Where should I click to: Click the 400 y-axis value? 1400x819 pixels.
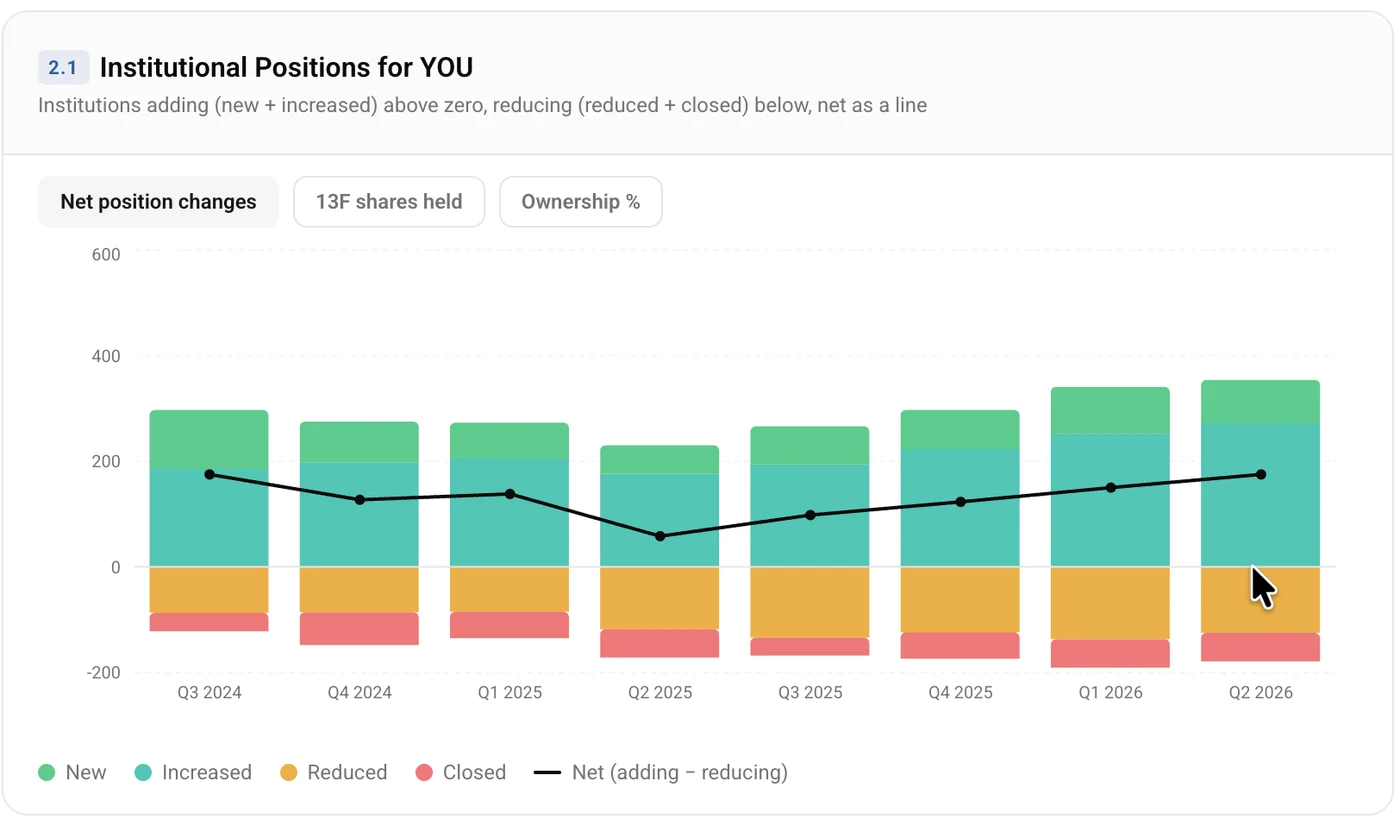point(106,356)
